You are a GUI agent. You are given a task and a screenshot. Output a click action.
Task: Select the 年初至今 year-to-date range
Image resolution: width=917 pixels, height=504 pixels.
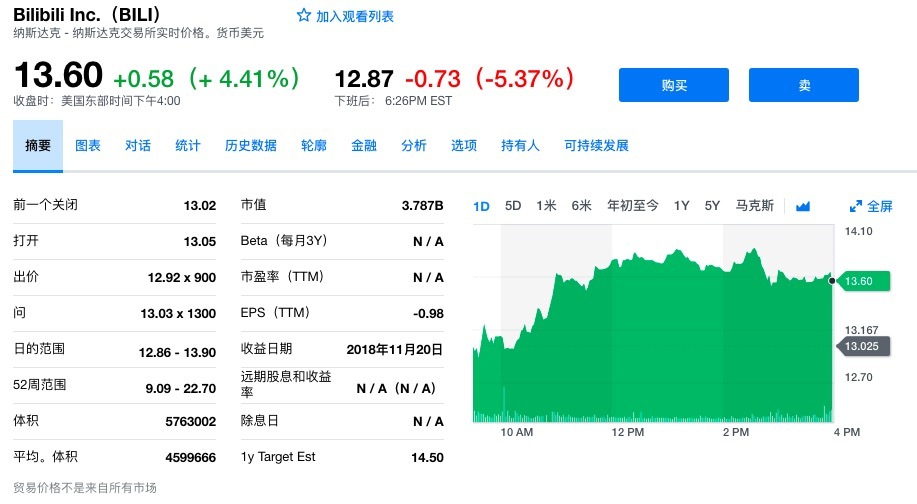pos(633,206)
